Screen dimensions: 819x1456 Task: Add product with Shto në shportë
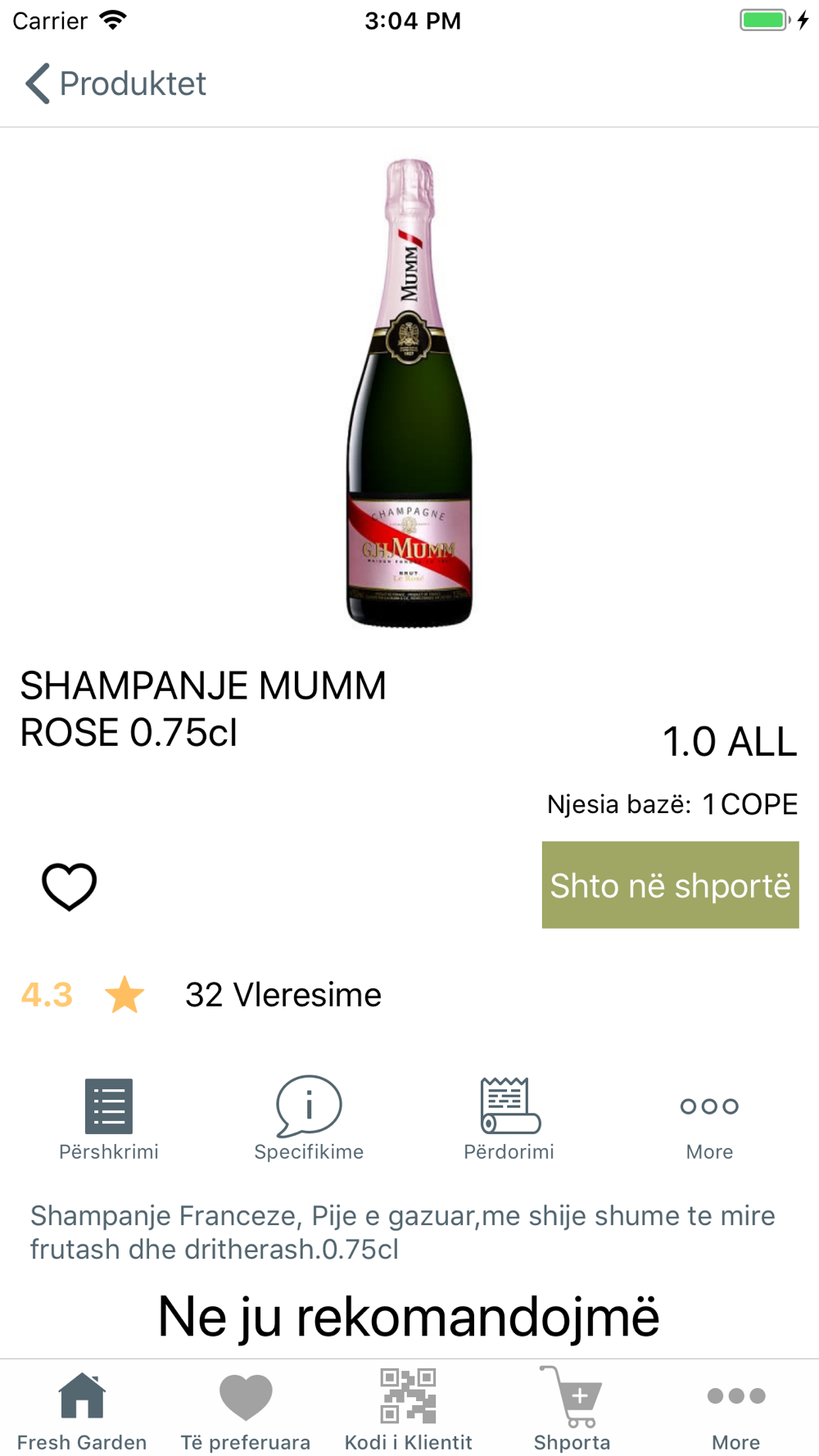[670, 885]
